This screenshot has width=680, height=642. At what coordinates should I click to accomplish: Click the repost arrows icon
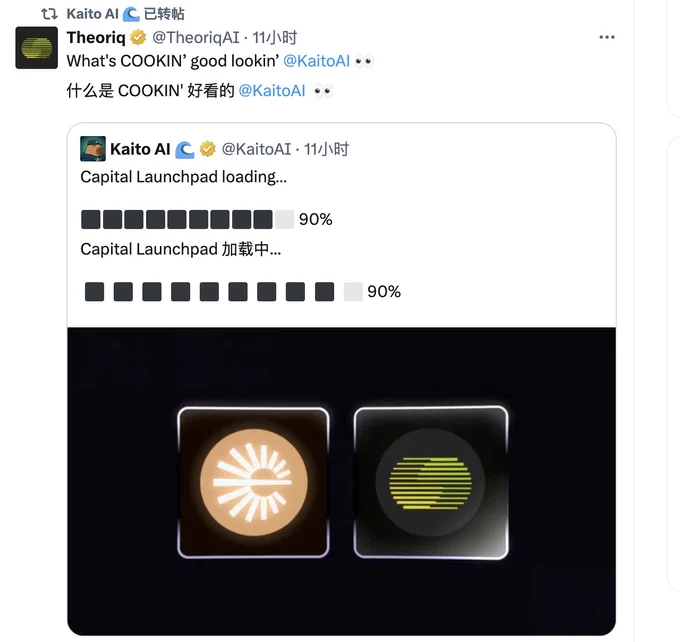[49, 14]
